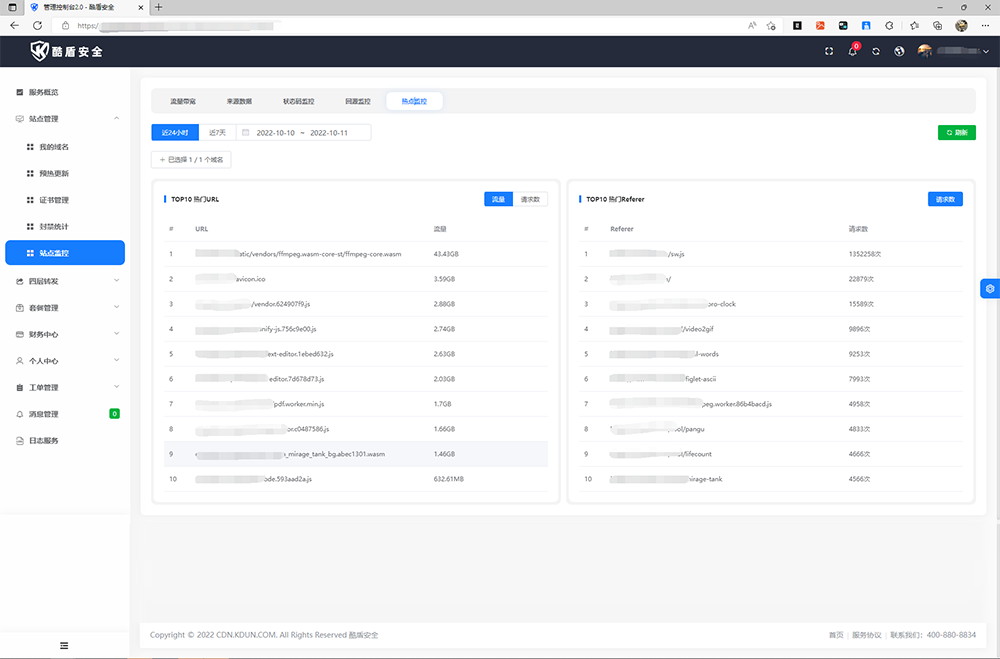
Task: Click the browser reload icon
Action: pyautogui.click(x=38, y=26)
